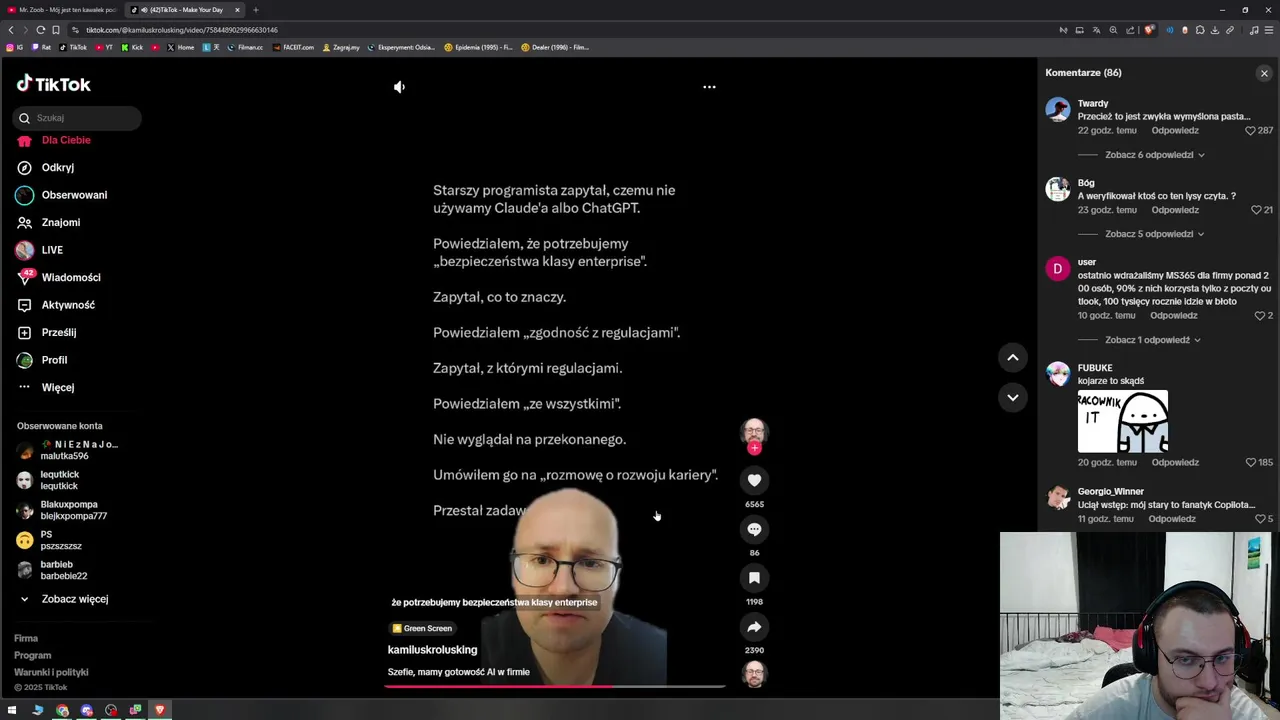Image resolution: width=1280 pixels, height=720 pixels.
Task: Open Twardy's profile avatar
Action: (1058, 109)
